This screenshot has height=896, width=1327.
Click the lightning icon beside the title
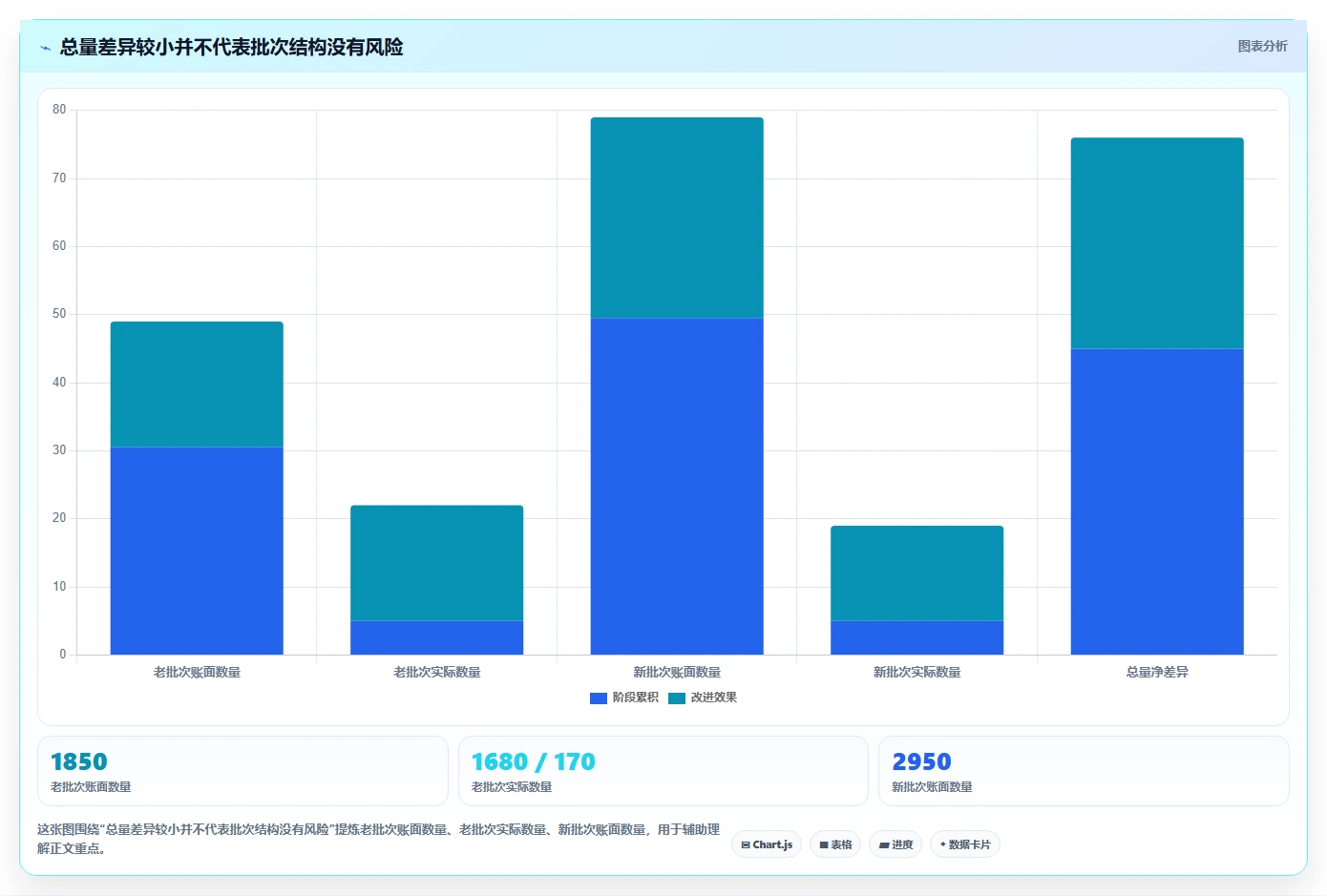pos(45,48)
